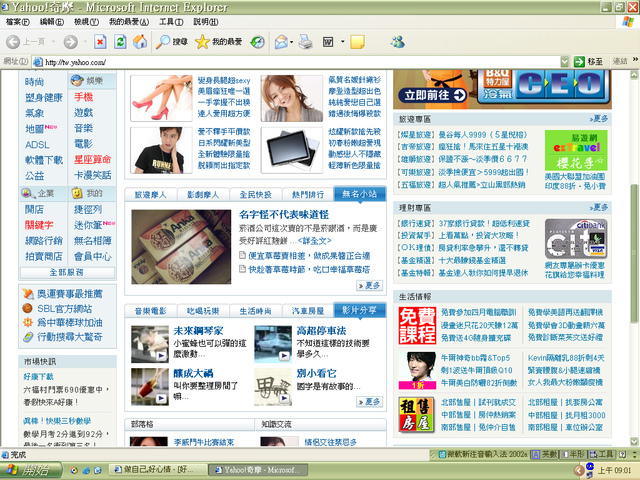
Task: Open Mail envelope toolbar icon
Action: point(281,42)
